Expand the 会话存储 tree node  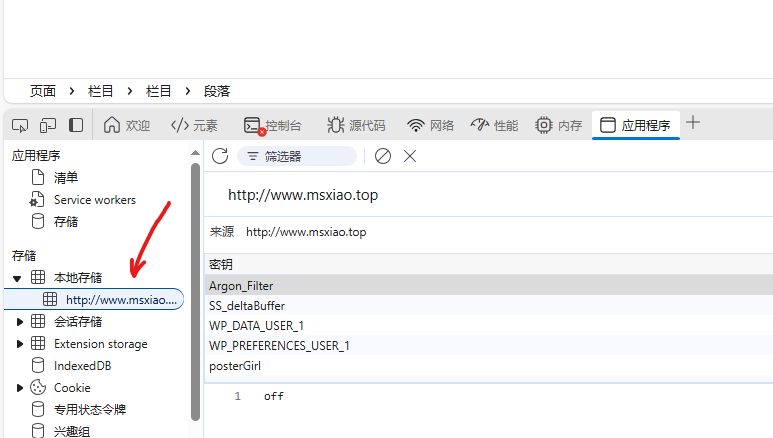coord(20,322)
